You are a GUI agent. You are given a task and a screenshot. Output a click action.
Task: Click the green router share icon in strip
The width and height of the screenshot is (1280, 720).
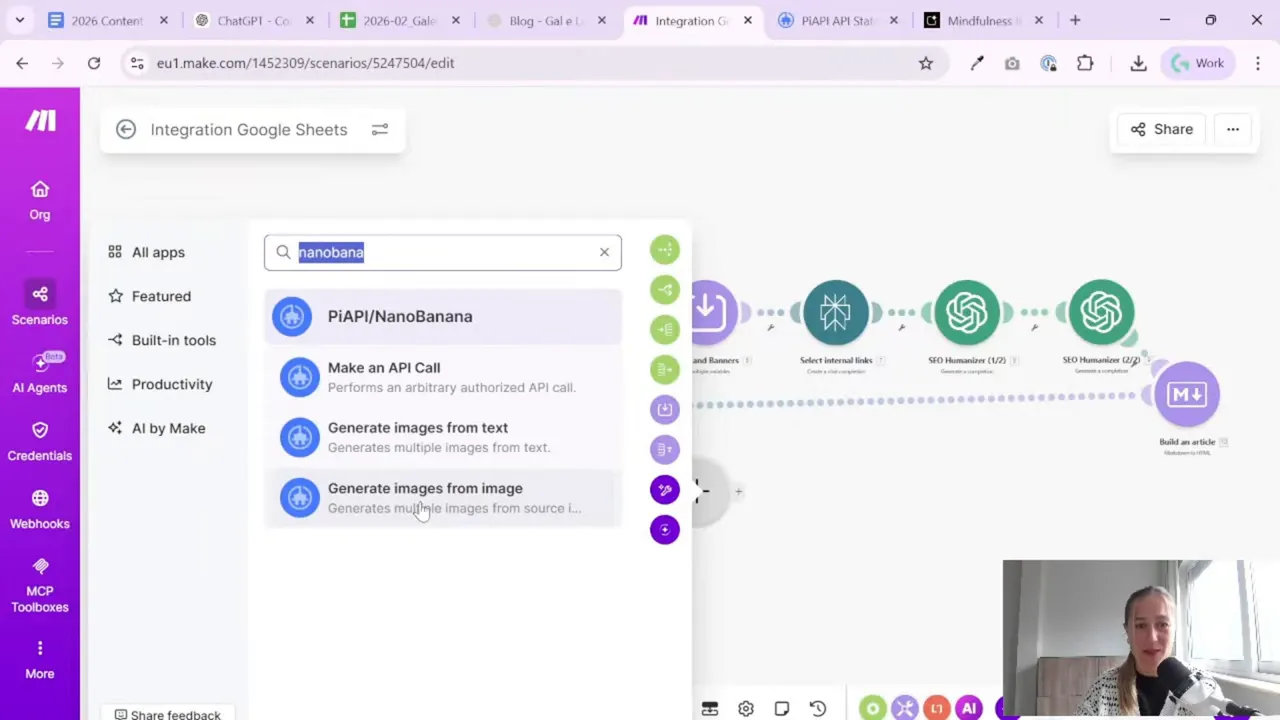(x=665, y=289)
